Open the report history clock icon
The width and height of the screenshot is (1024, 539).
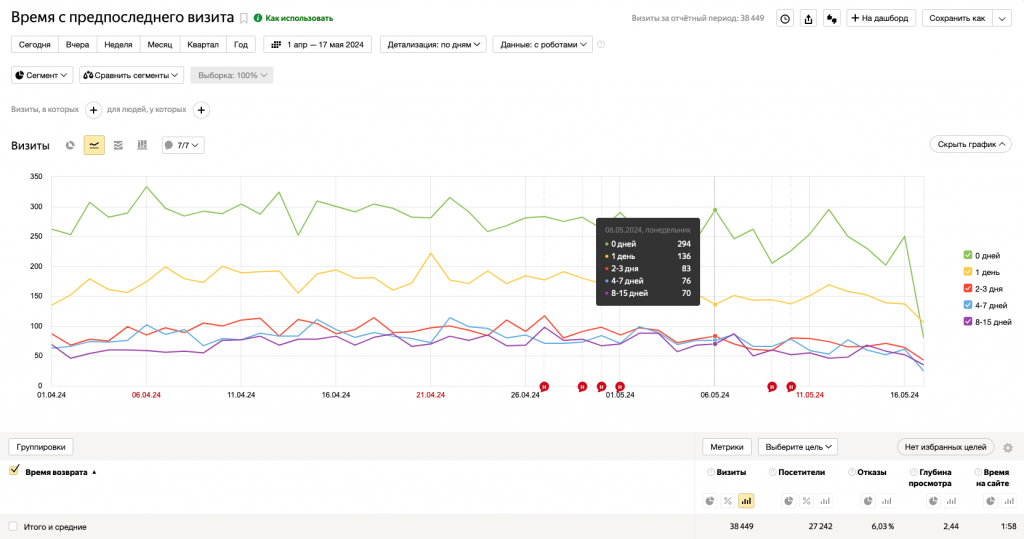(785, 18)
